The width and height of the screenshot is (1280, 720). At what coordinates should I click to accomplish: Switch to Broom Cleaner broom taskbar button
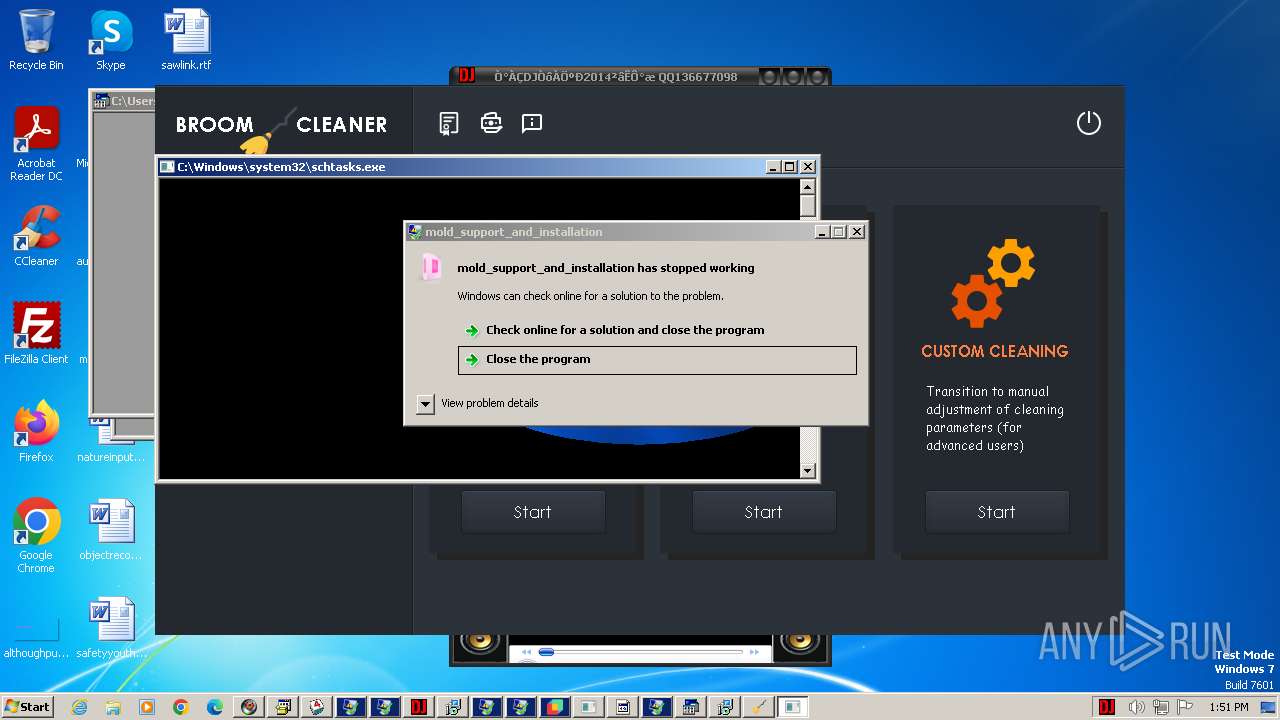point(758,707)
